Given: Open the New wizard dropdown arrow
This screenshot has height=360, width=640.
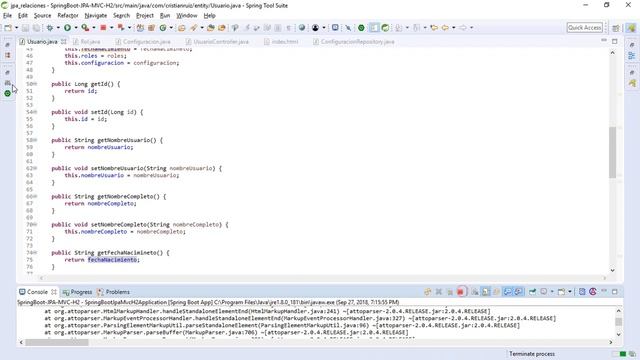Looking at the screenshot, I should [16, 28].
